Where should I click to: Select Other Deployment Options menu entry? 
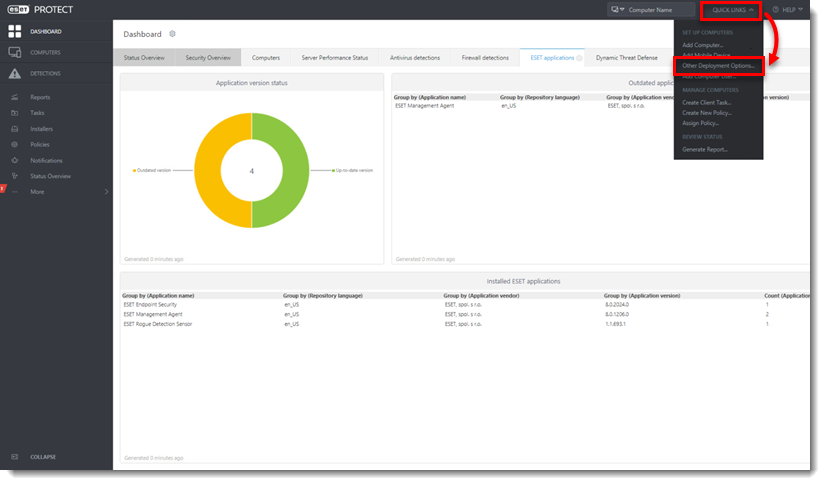718,65
